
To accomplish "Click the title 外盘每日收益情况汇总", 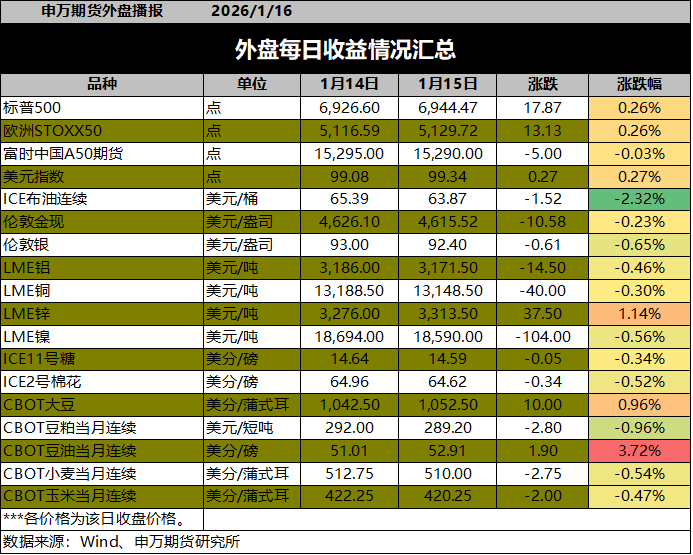I will pyautogui.click(x=345, y=49).
